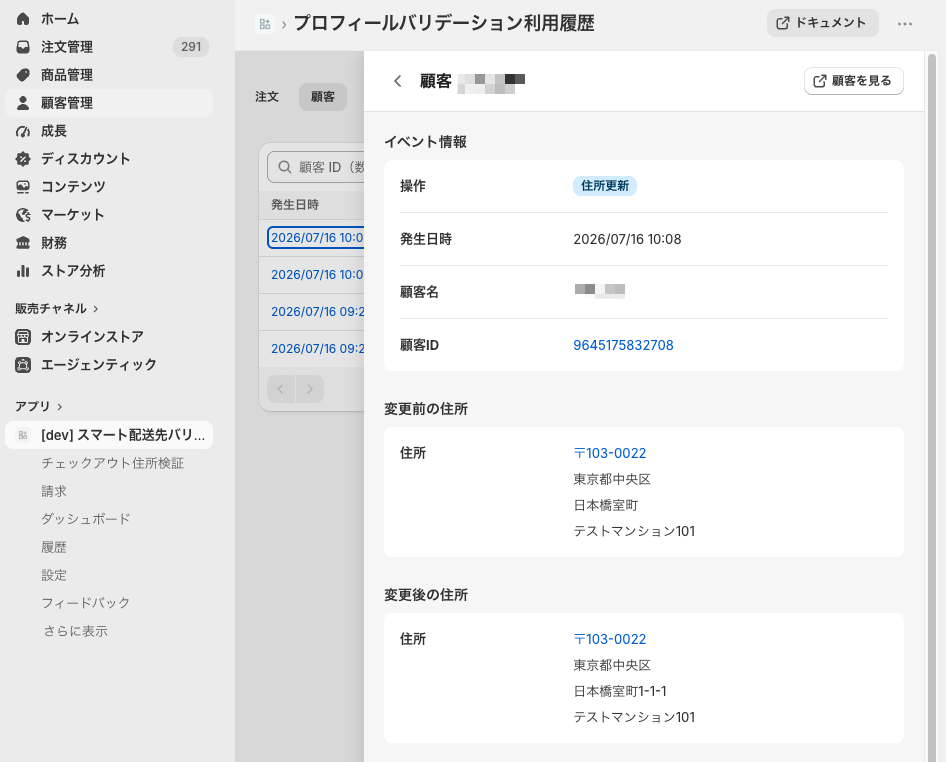Select the highlighted 2026/07/16 10:0 first table row
Viewport: 946px width, 762px height.
pyautogui.click(x=316, y=238)
